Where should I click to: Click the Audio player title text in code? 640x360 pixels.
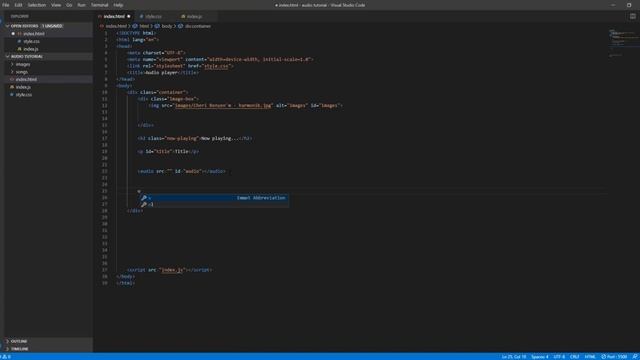click(161, 73)
